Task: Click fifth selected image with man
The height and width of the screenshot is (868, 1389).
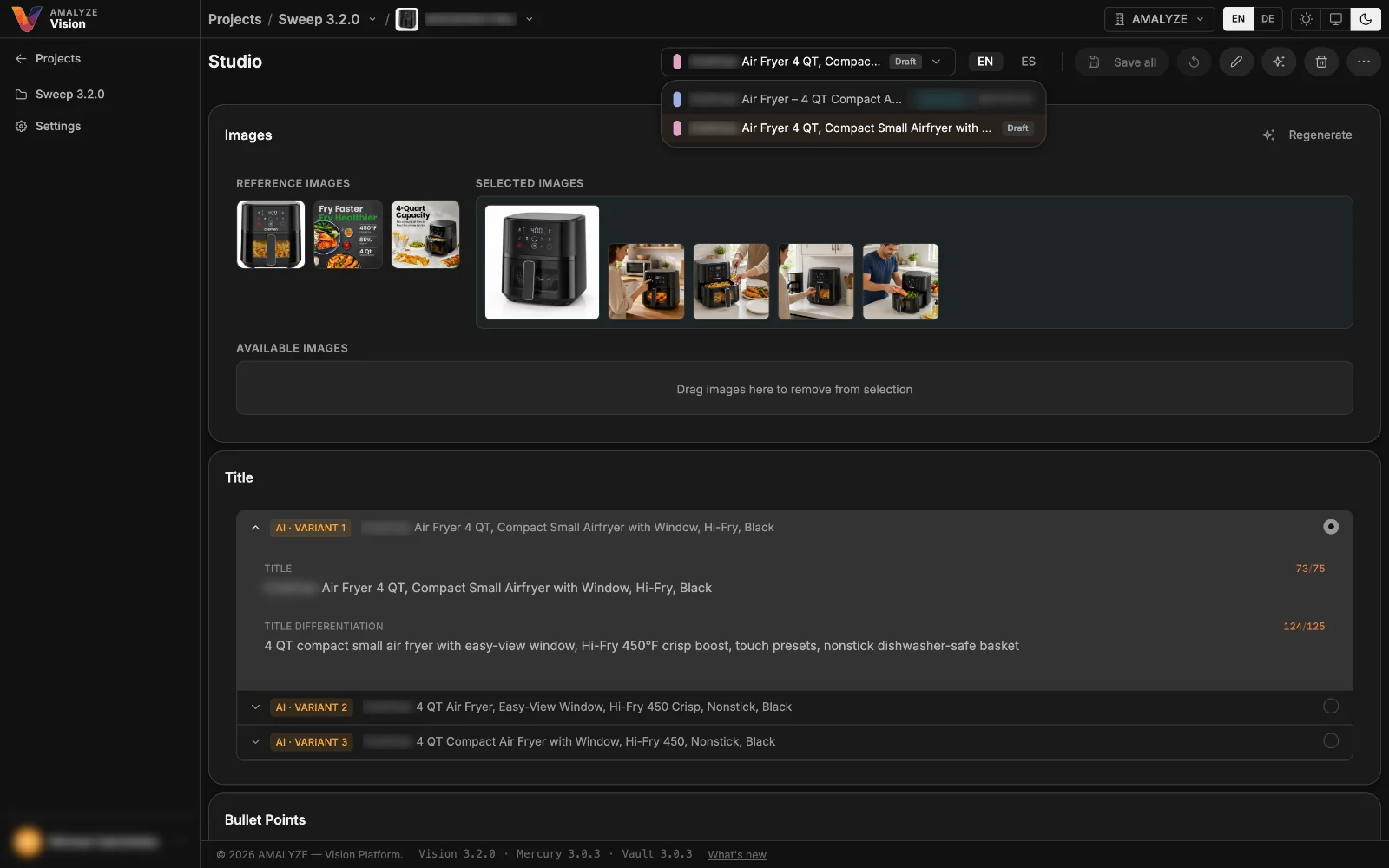Action: point(900,281)
